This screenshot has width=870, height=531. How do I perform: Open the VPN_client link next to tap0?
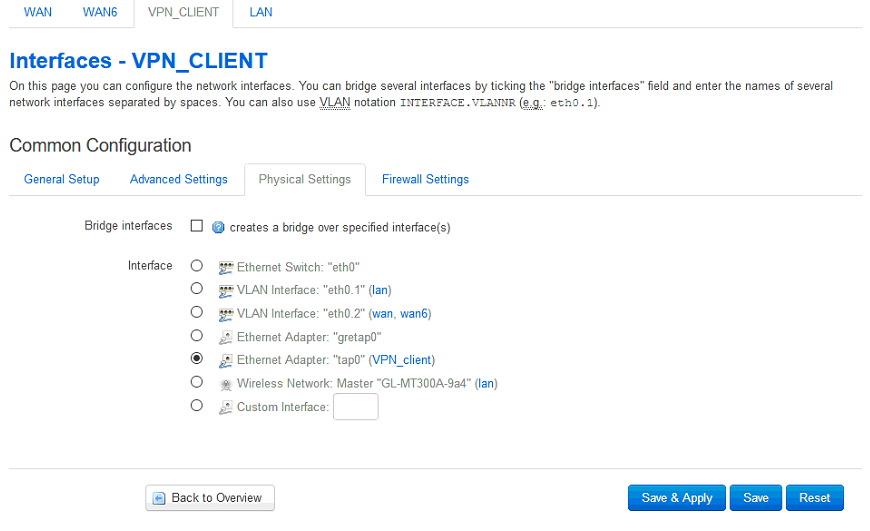pos(402,360)
